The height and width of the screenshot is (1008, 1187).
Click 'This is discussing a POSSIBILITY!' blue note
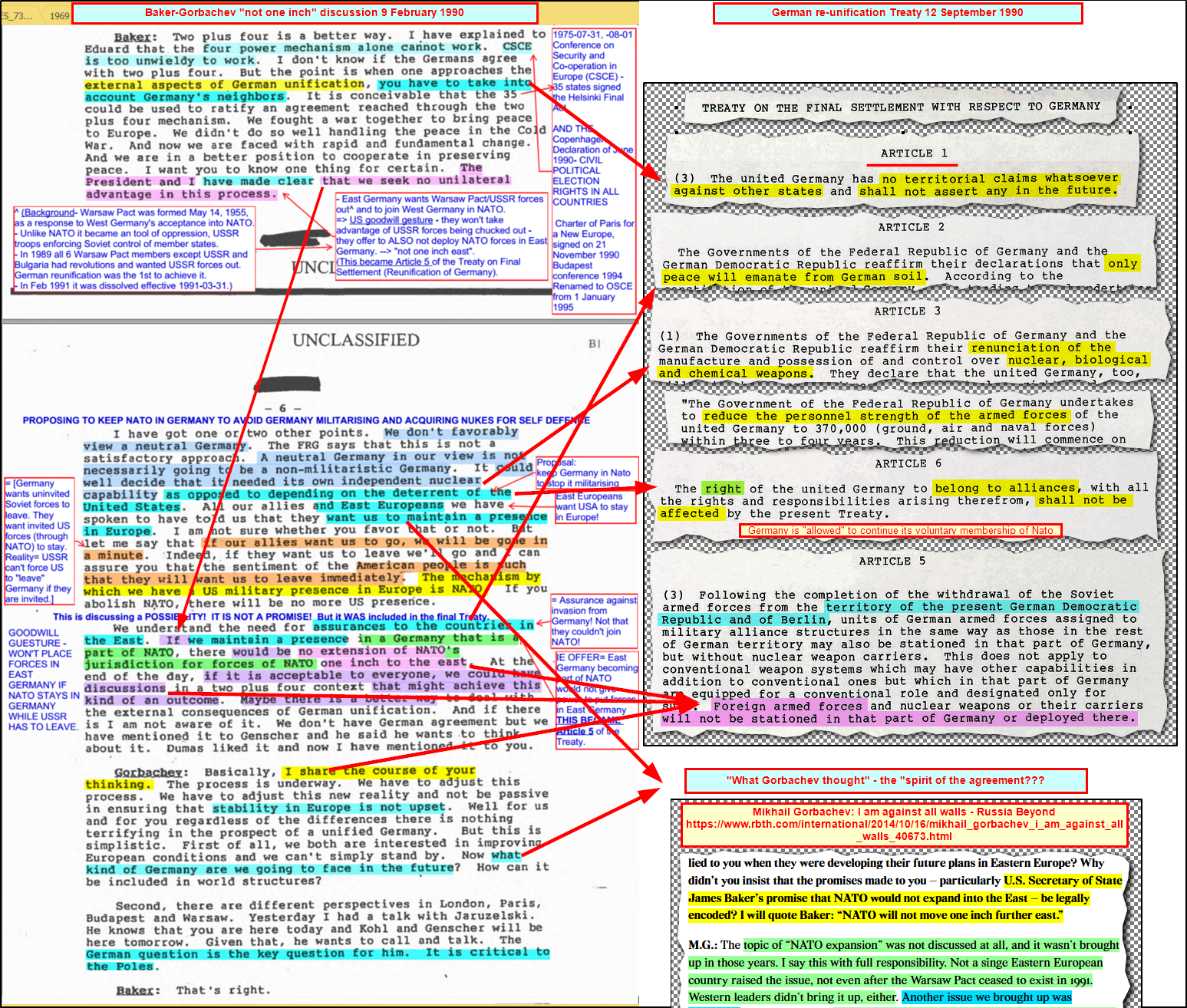pos(271,617)
